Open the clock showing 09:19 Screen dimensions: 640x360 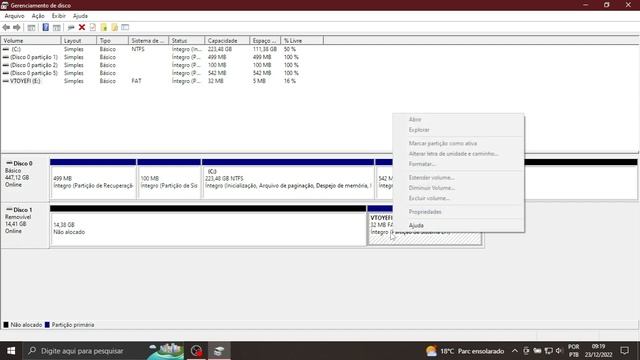point(598,351)
